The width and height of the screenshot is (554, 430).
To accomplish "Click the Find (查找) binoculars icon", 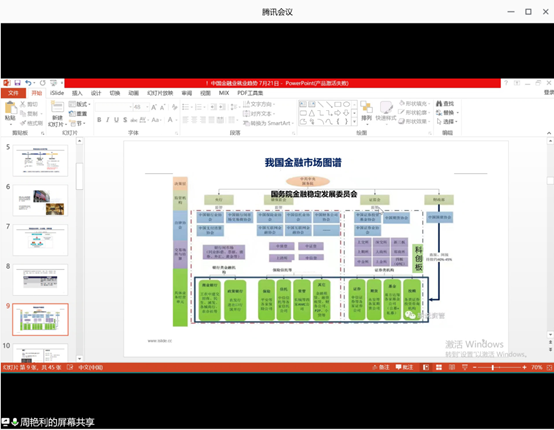I will 439,104.
